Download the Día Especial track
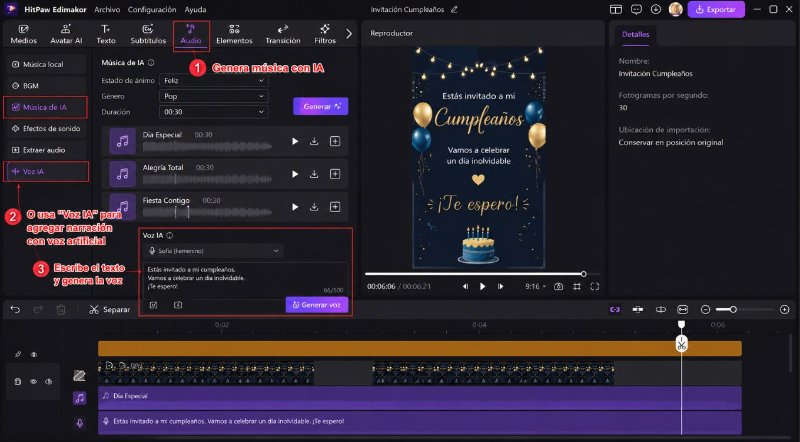 point(314,141)
